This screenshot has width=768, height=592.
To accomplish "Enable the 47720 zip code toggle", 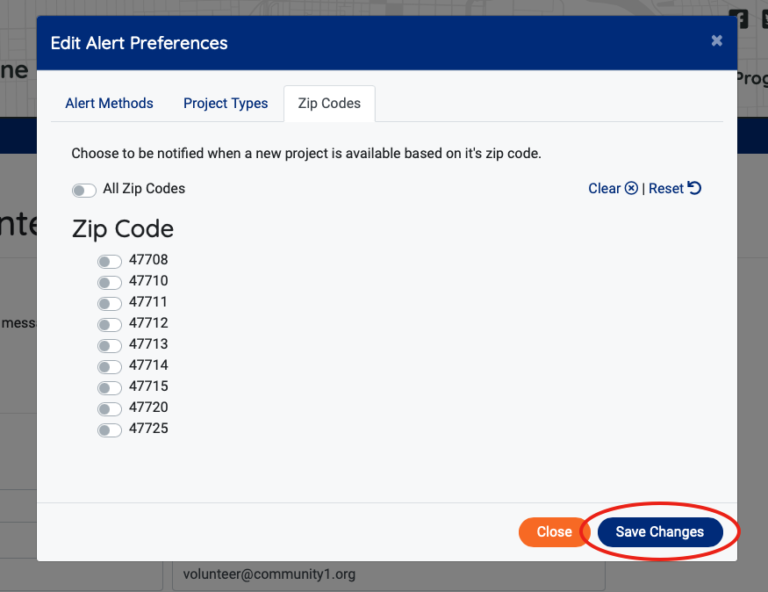I will tap(109, 409).
